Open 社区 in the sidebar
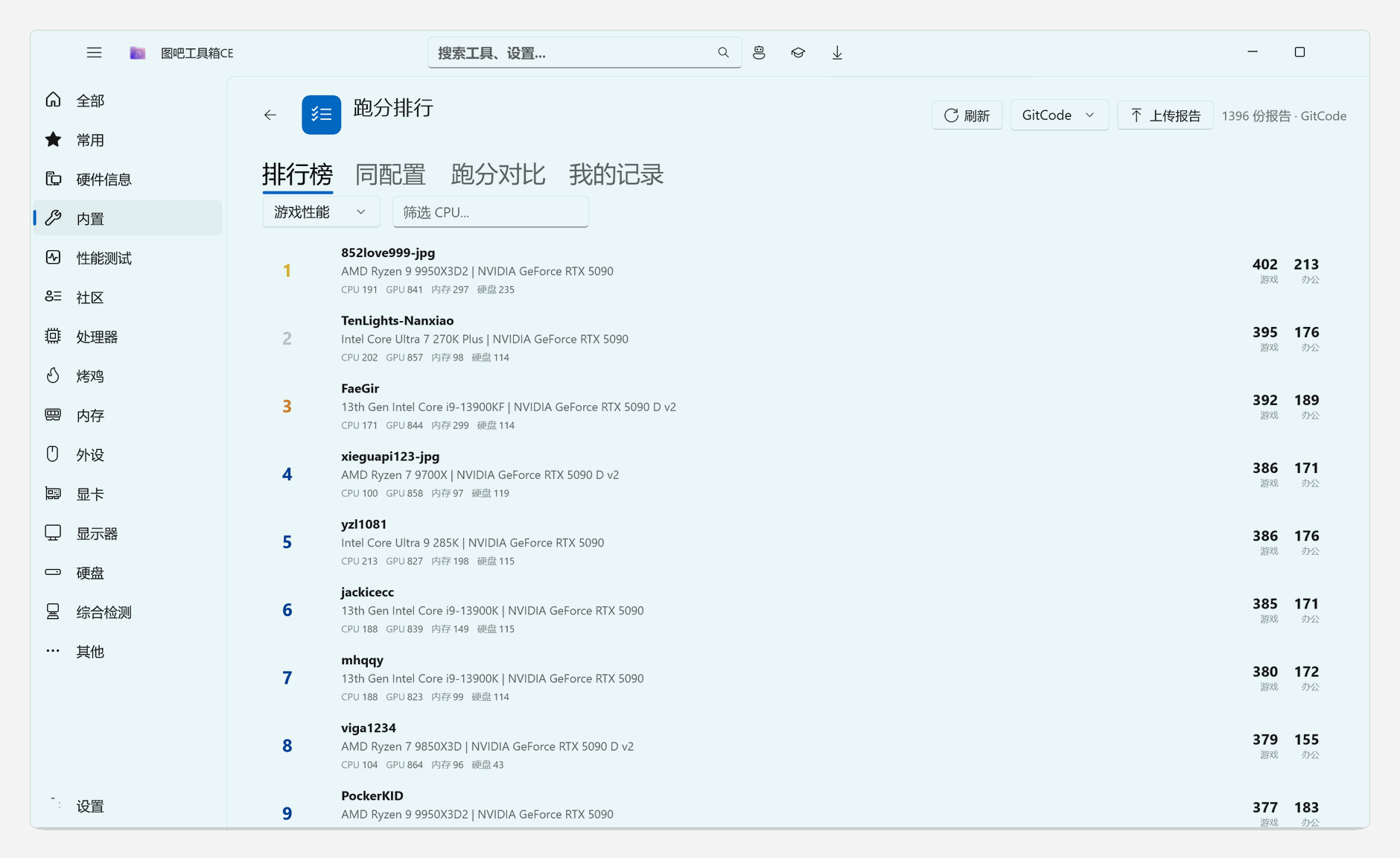 click(x=127, y=298)
